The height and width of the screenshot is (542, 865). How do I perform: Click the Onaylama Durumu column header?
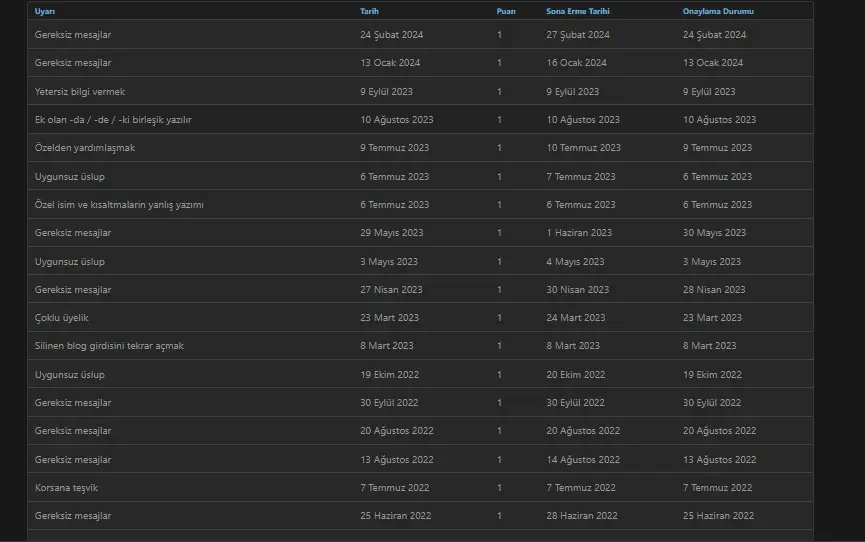(x=718, y=11)
